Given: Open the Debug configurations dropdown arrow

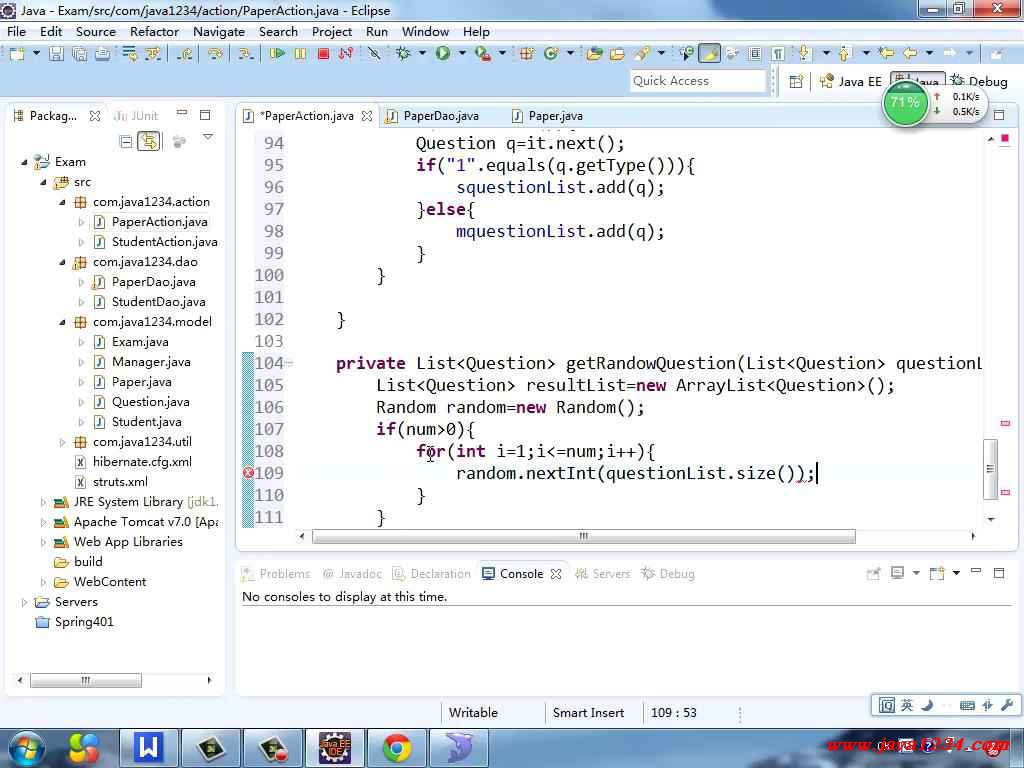Looking at the screenshot, I should point(423,54).
